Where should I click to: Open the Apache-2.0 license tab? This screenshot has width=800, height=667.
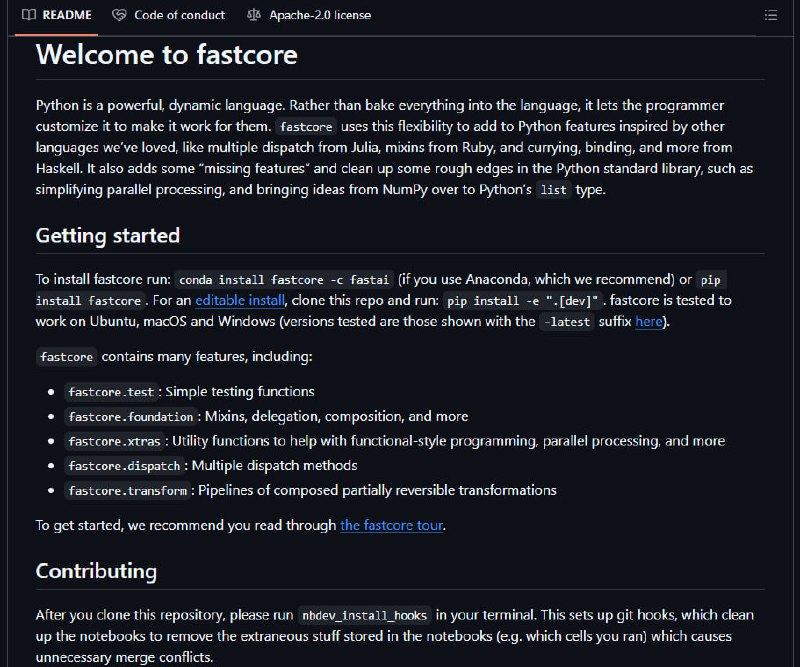coord(309,15)
